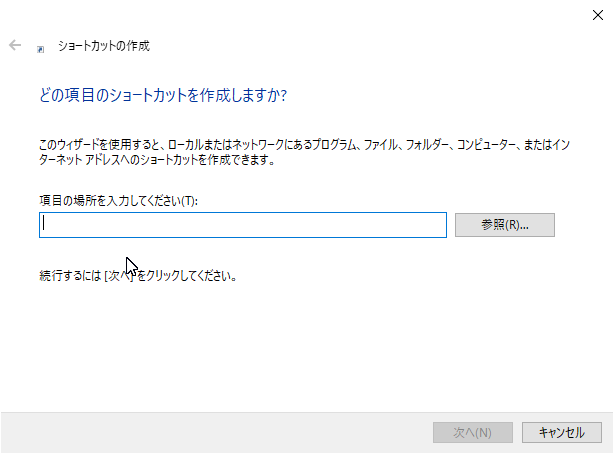Open the 参照(R)... browse dialog

click(505, 225)
